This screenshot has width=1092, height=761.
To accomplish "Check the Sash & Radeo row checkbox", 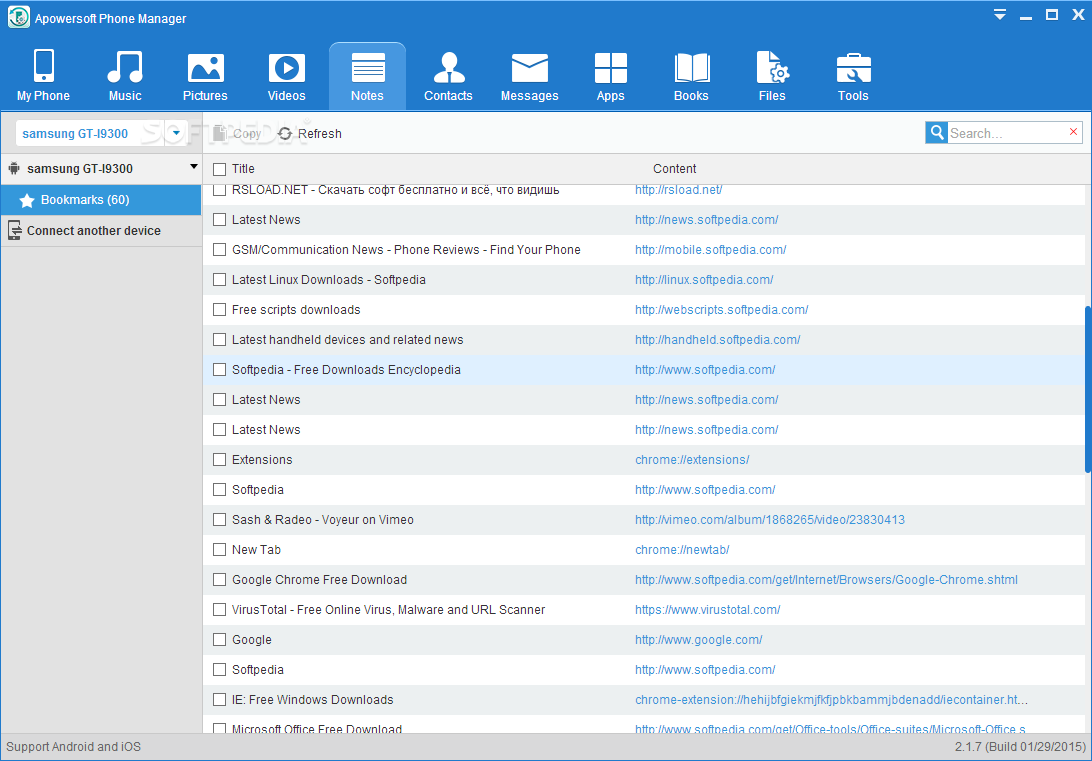I will tap(219, 519).
